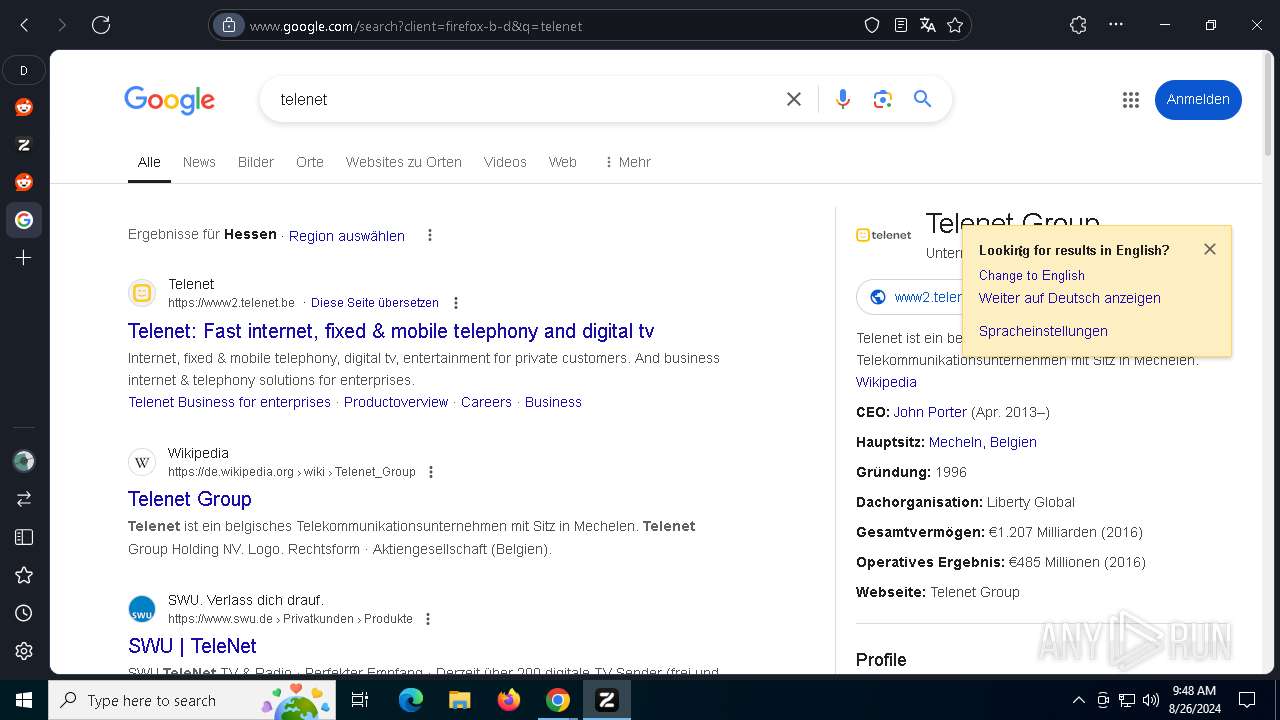
Task: Open the Google sidebar shortcut
Action: coord(24,220)
